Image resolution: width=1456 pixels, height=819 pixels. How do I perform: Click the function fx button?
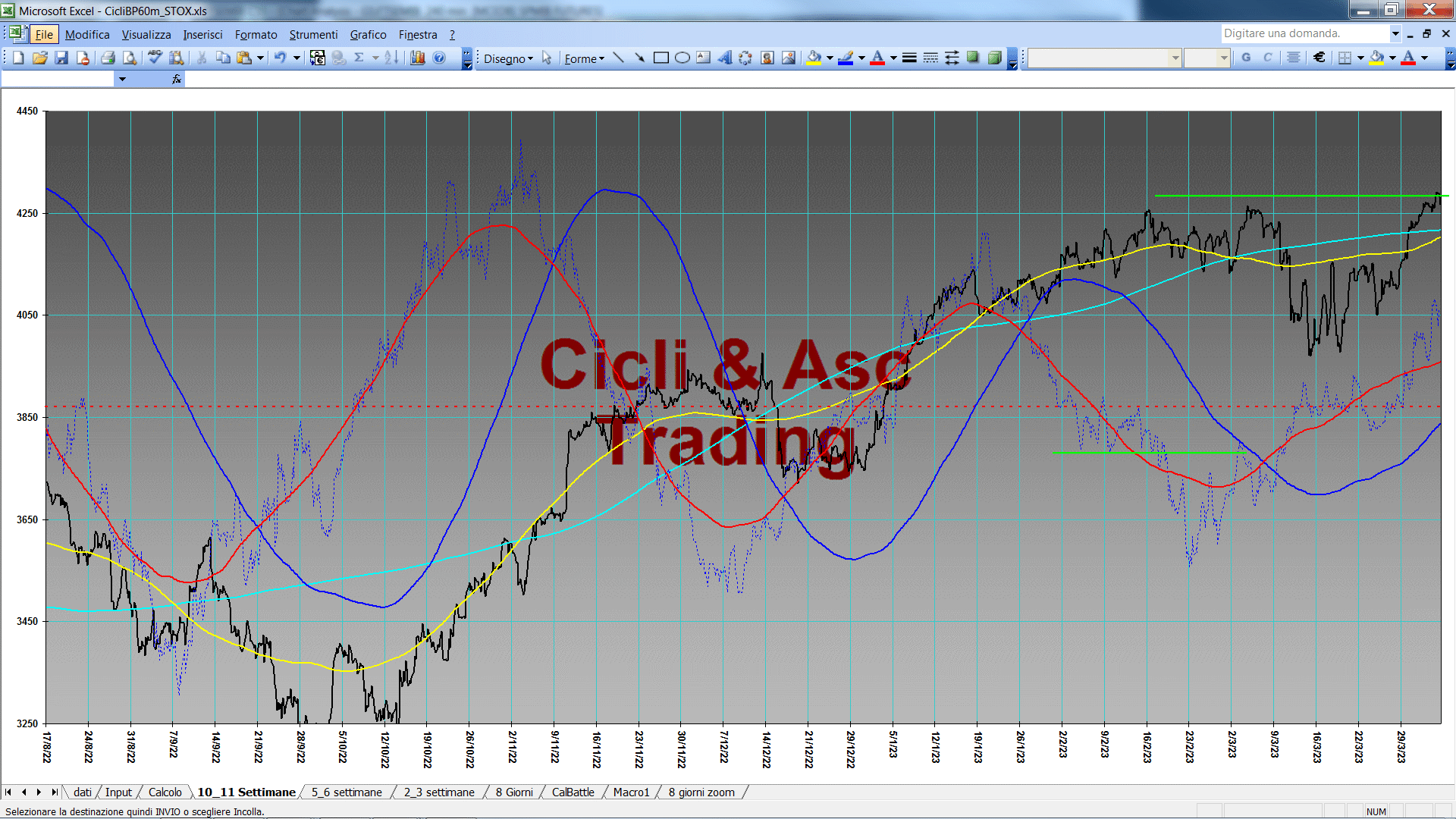(177, 79)
